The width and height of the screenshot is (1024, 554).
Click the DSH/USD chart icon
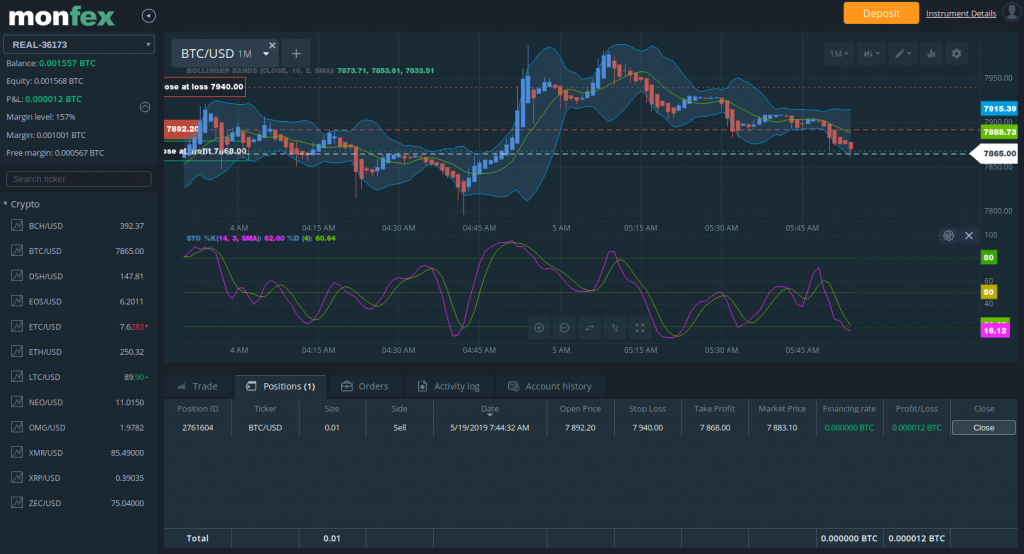point(17,276)
